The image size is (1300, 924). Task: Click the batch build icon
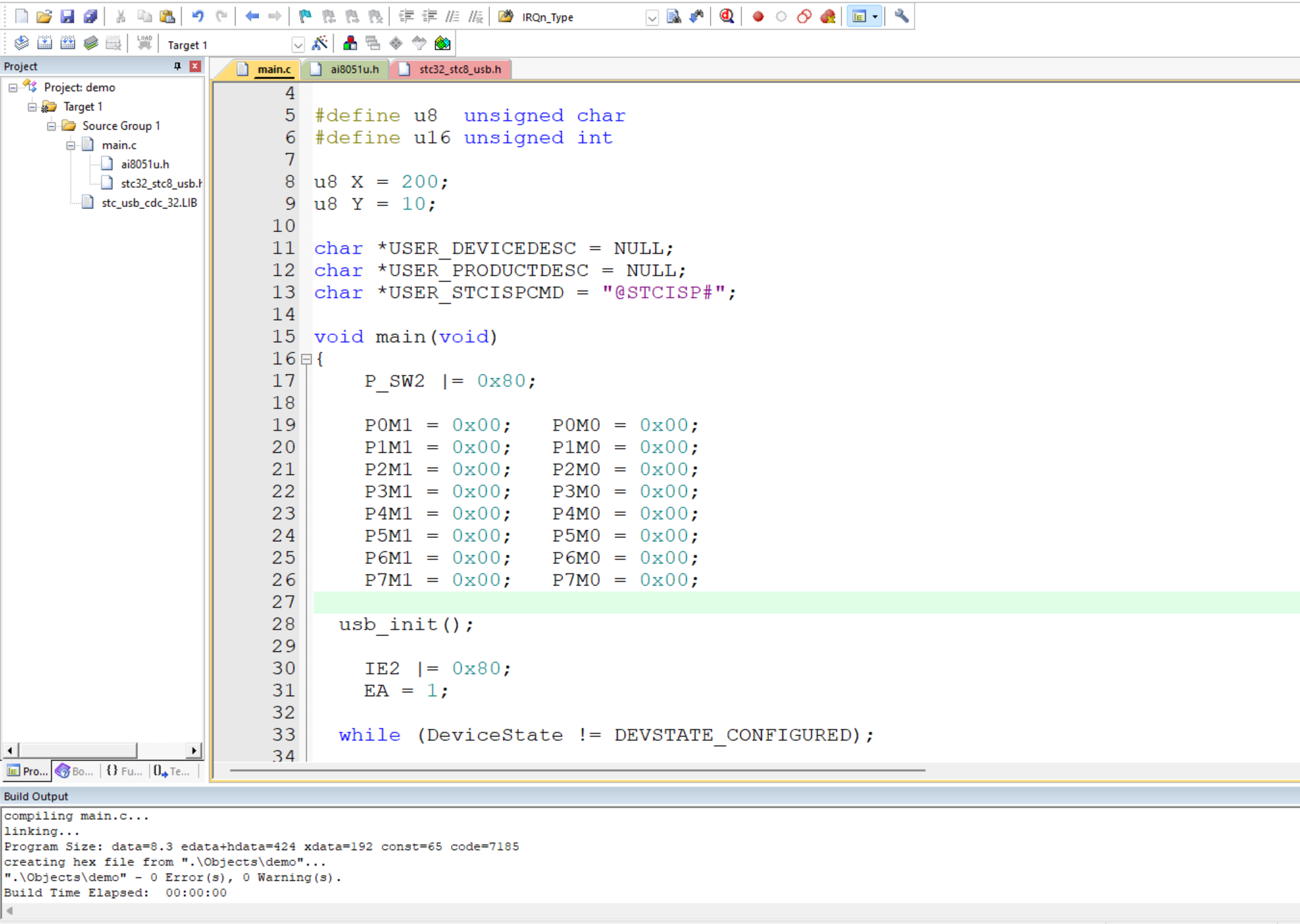(90, 44)
